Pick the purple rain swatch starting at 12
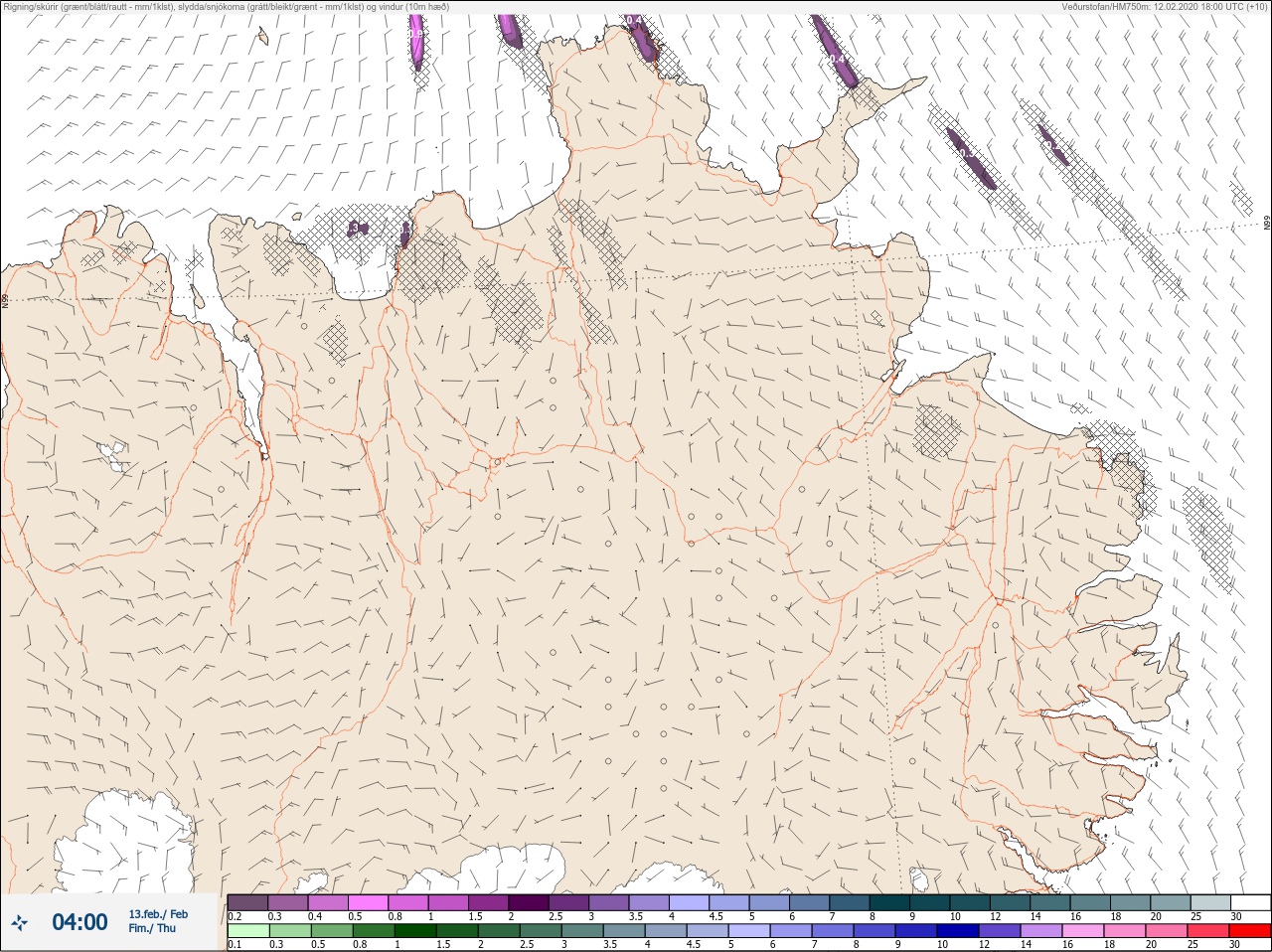1272x952 pixels. 1000,931
